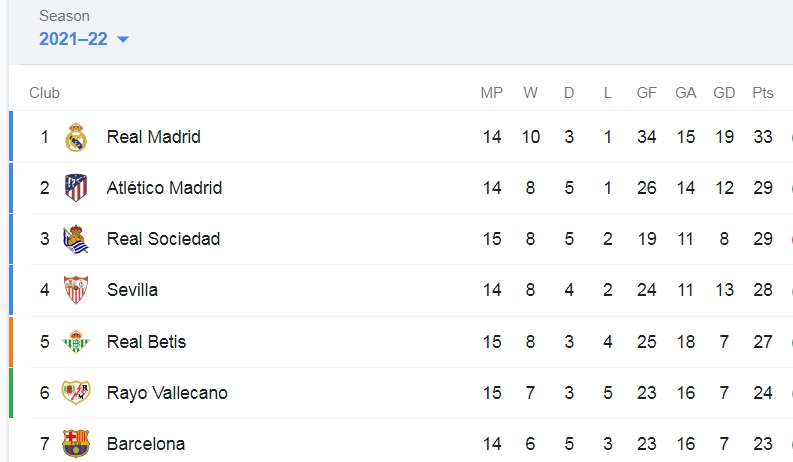Click the Club column header

point(45,93)
